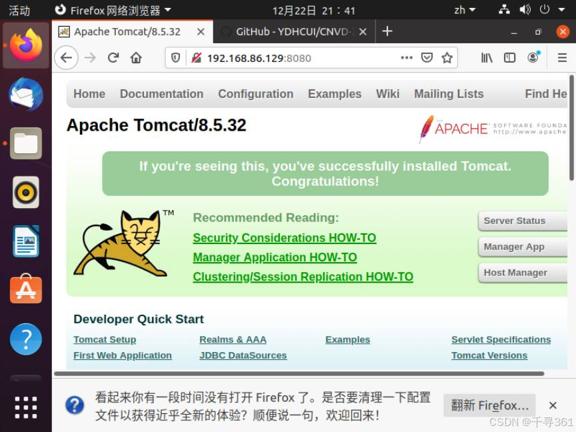Click the Server Status button
This screenshot has height=432, width=576.
(523, 221)
